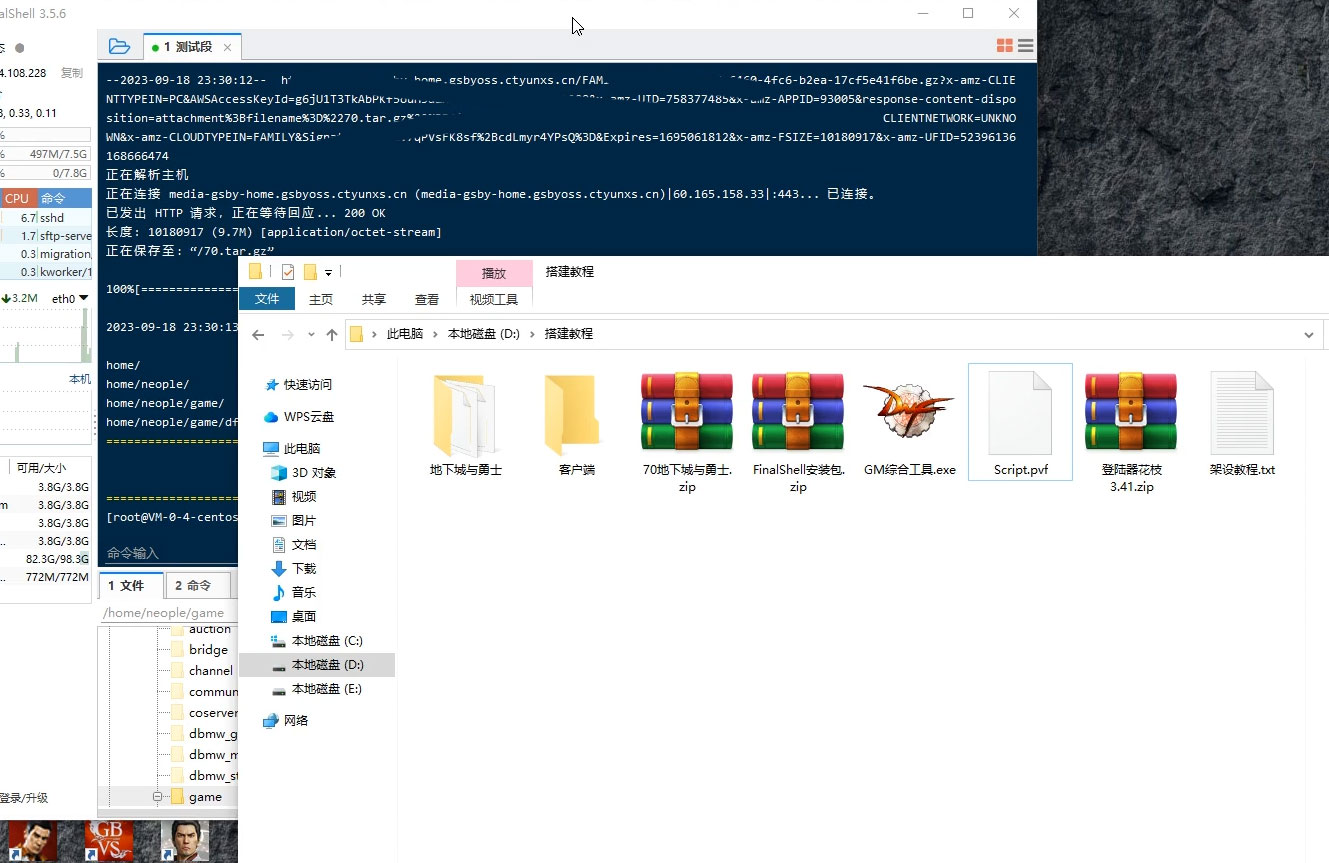Select the FinalShell安装包.zip archive
The height and width of the screenshot is (863, 1329).
[797, 412]
